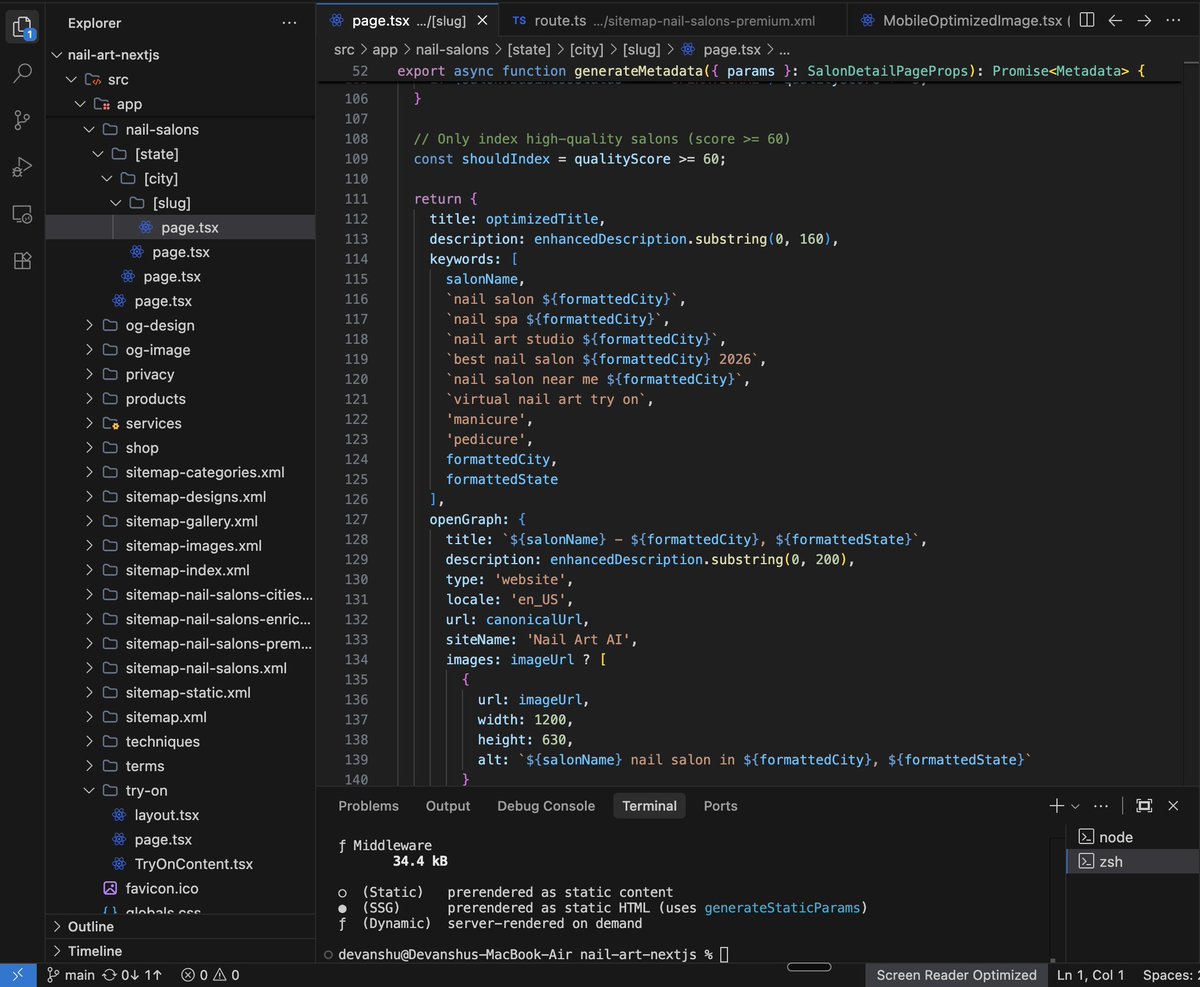The width and height of the screenshot is (1200, 987).
Task: Click the main branch indicator
Action: (70, 975)
